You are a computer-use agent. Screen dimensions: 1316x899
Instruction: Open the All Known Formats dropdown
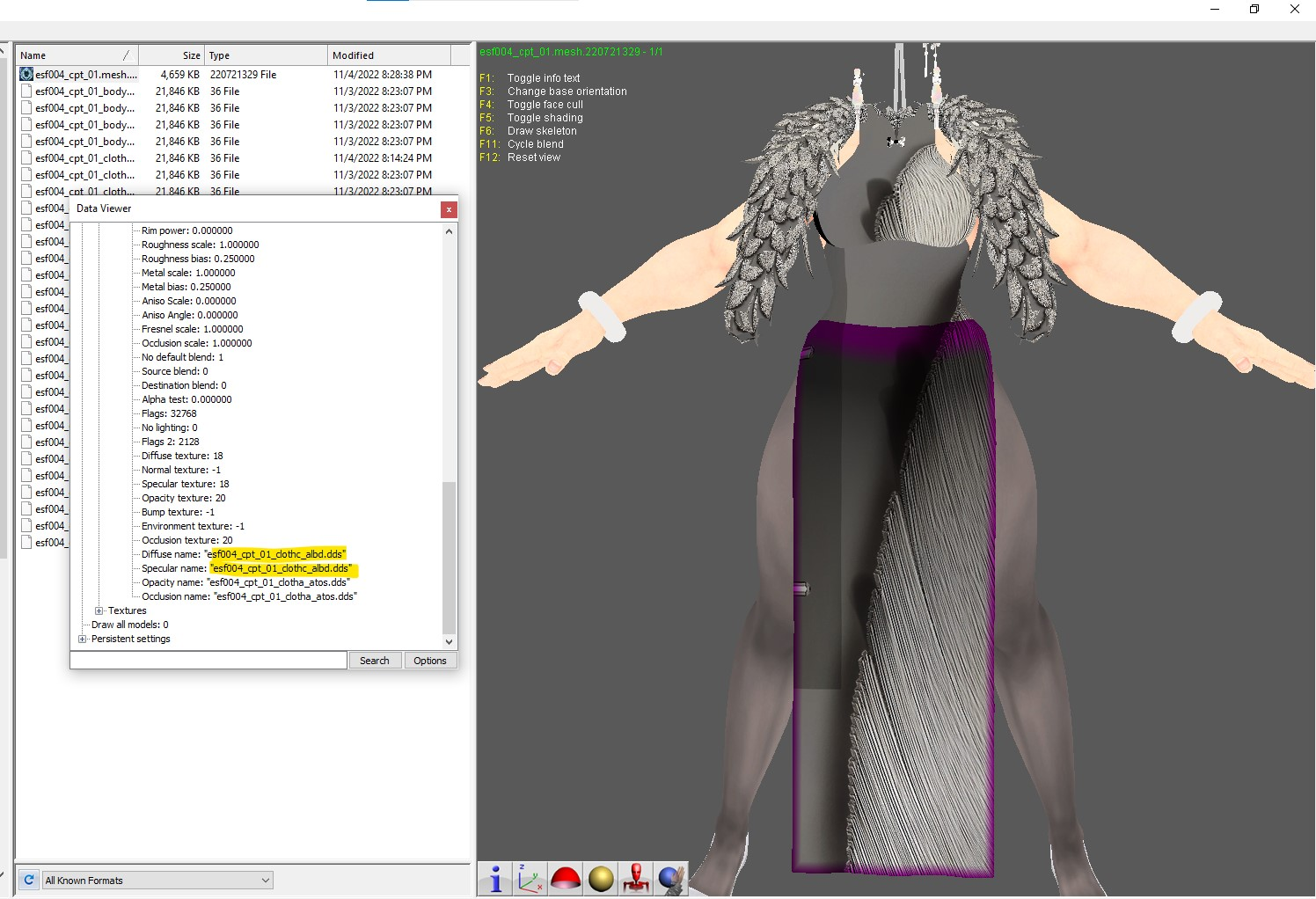pos(157,880)
